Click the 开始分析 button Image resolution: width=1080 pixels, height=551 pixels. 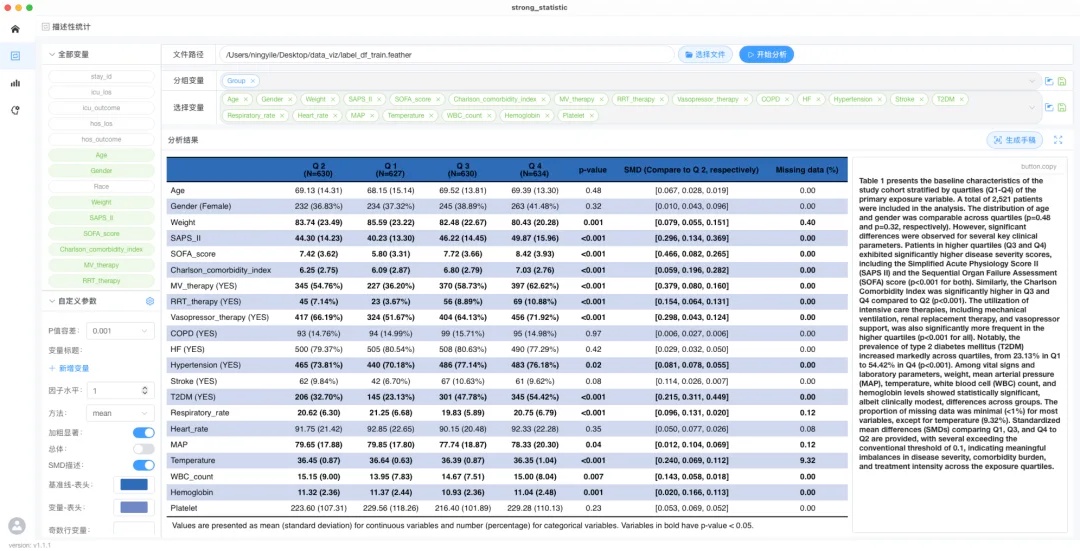coord(767,54)
